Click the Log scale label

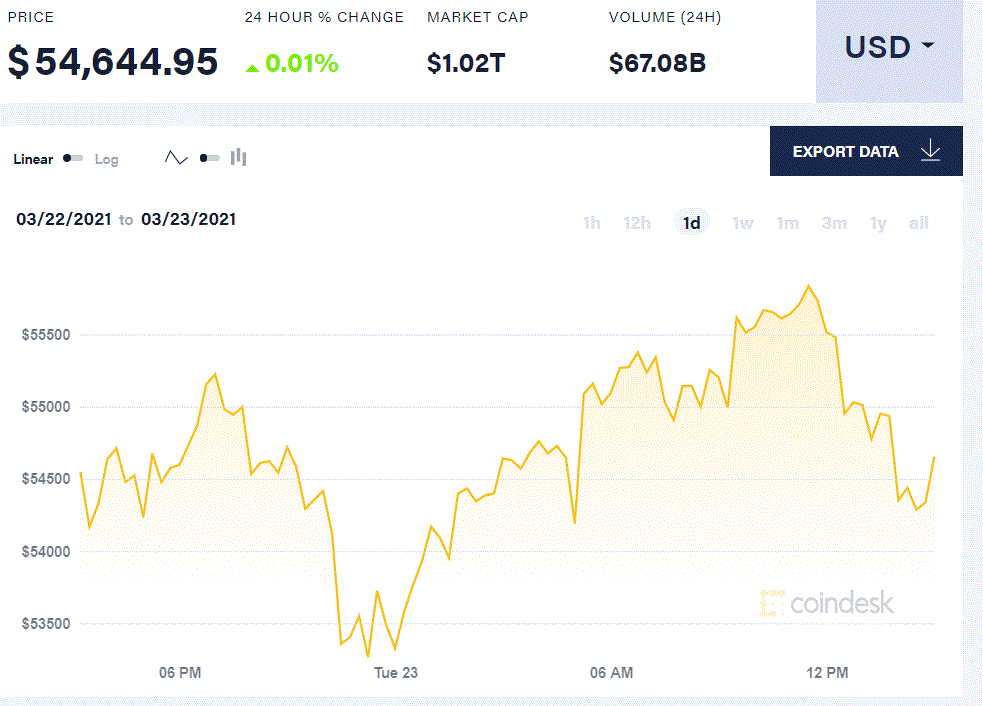(x=106, y=159)
